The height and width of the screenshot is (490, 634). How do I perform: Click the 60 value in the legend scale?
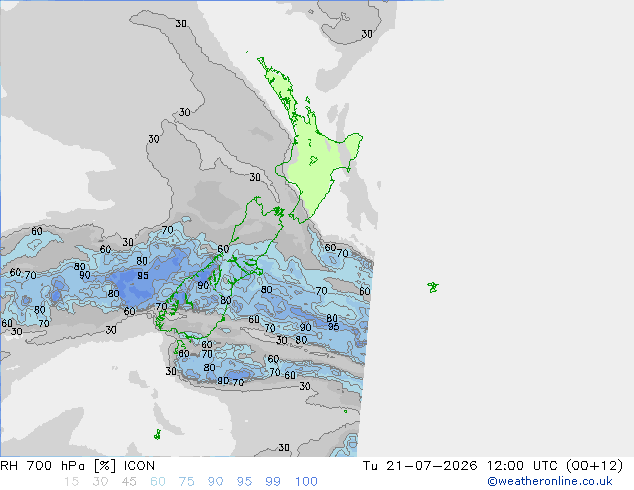(x=158, y=482)
